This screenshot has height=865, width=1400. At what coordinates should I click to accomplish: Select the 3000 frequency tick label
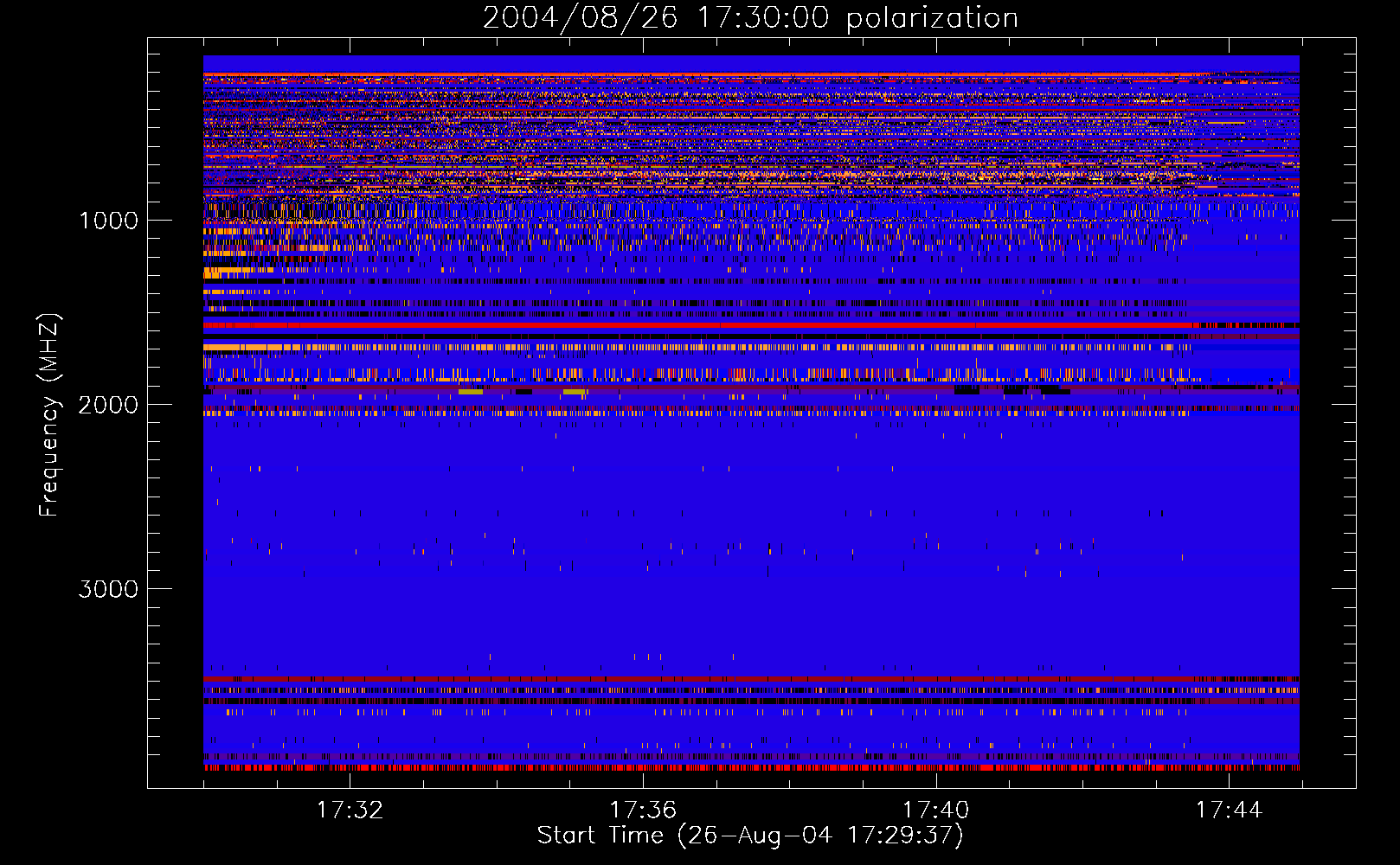(x=108, y=589)
